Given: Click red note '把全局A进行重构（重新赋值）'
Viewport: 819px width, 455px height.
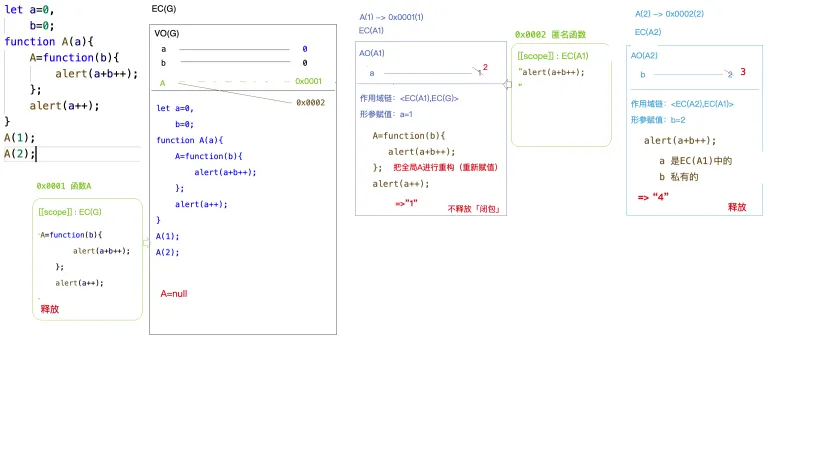Looking at the screenshot, I should point(446,168).
